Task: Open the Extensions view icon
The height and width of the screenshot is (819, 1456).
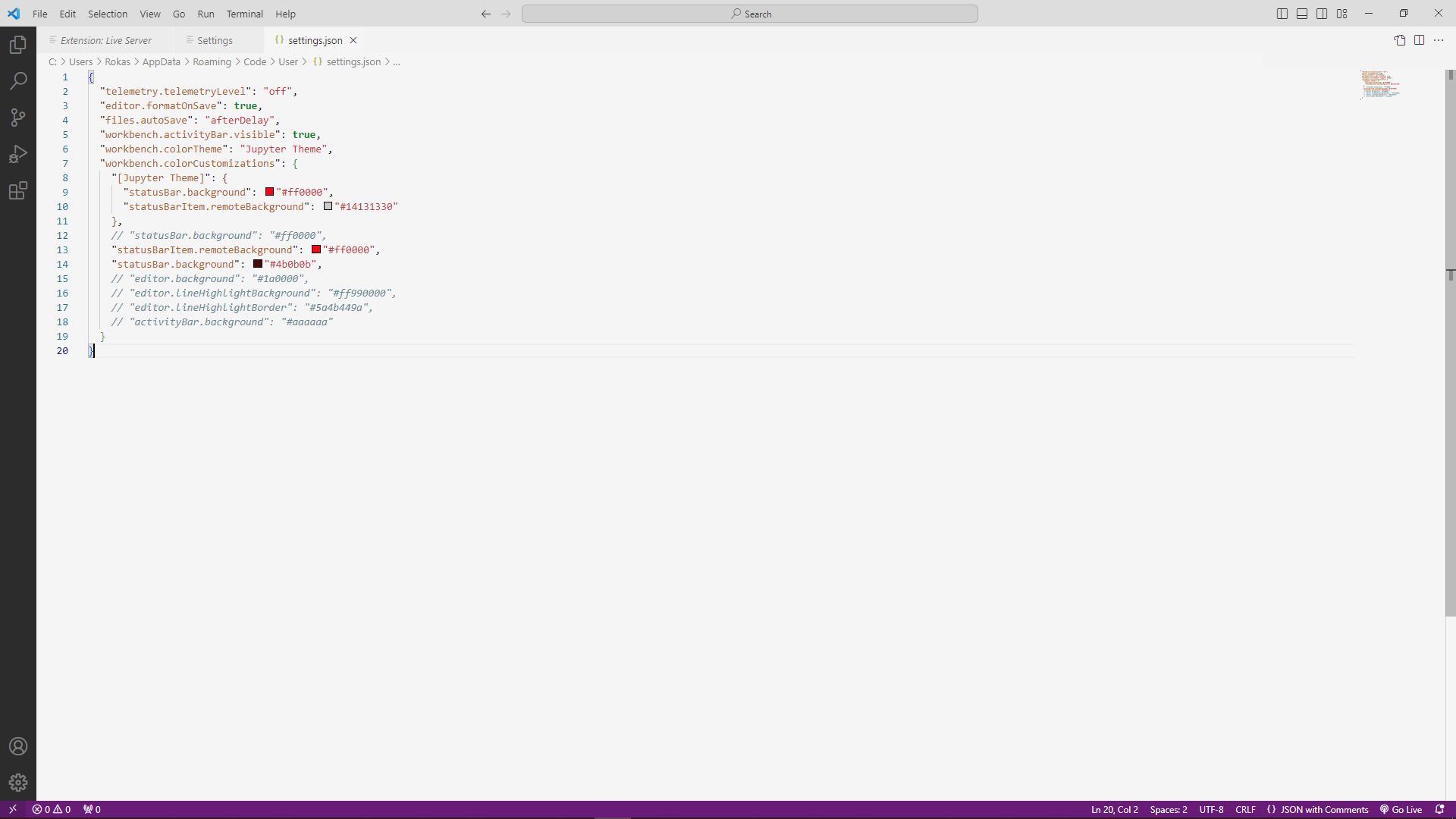Action: coord(17,190)
